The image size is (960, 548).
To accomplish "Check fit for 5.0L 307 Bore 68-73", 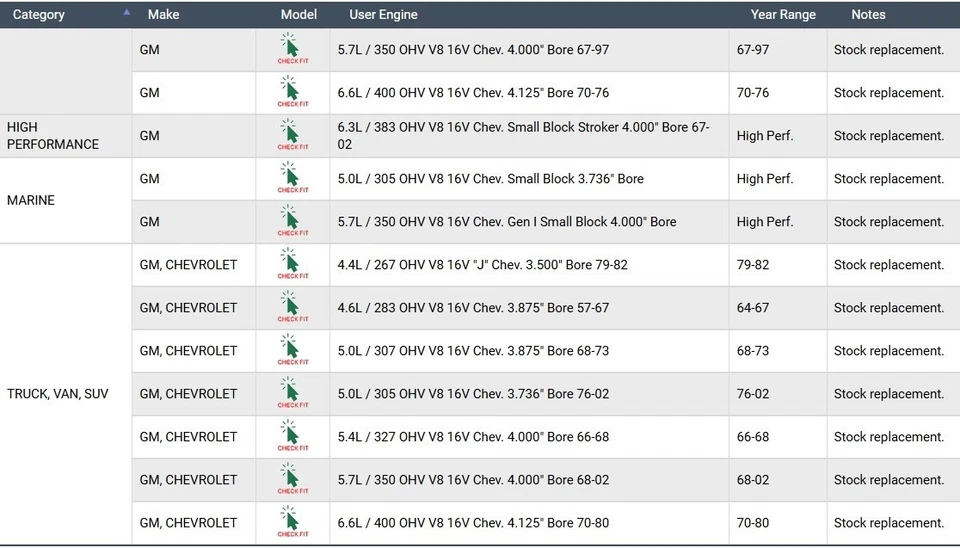I will (x=292, y=350).
